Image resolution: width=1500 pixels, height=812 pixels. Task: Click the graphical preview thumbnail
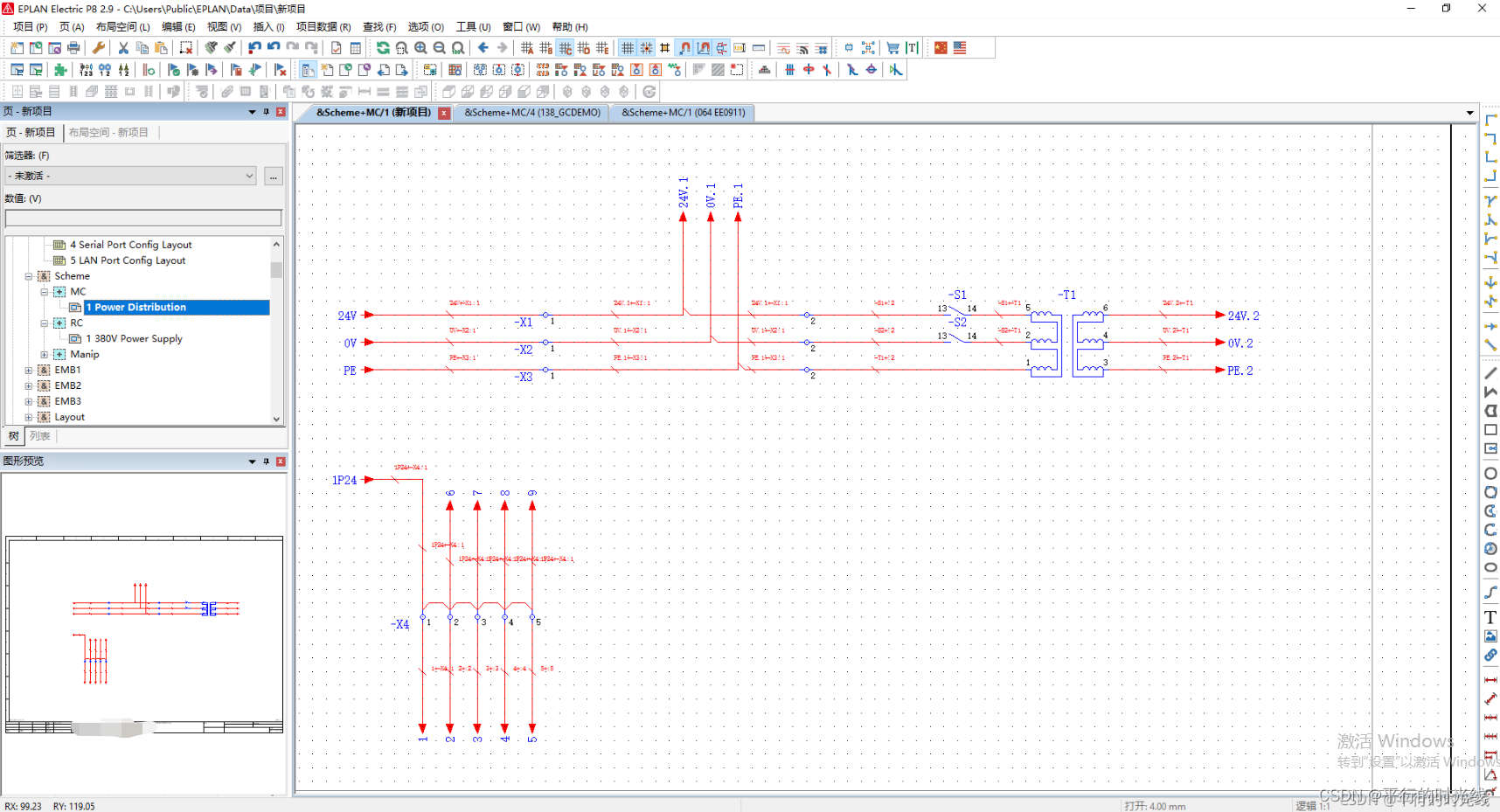tap(144, 634)
